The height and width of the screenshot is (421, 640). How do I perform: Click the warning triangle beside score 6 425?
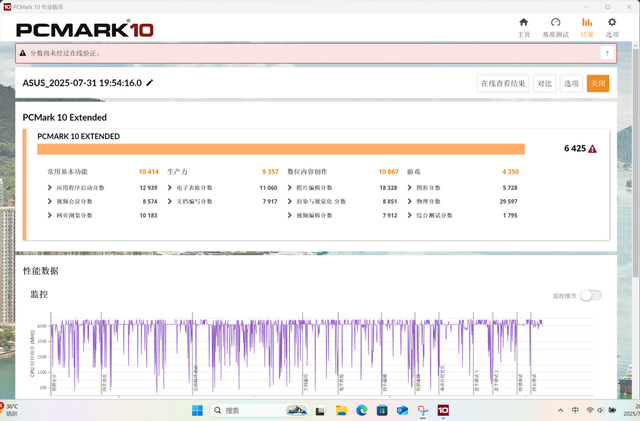592,149
